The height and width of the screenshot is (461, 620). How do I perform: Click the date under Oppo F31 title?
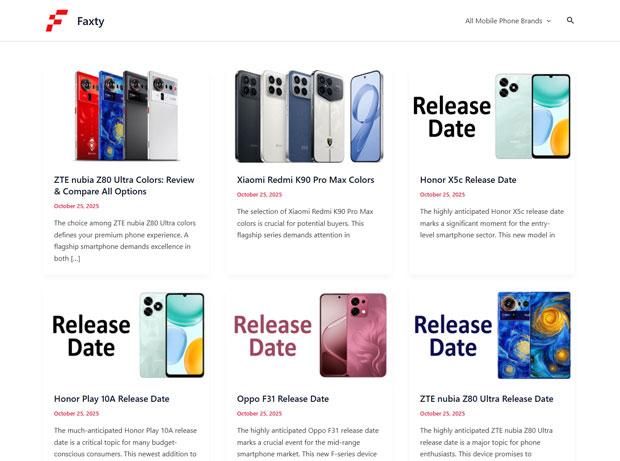click(259, 414)
